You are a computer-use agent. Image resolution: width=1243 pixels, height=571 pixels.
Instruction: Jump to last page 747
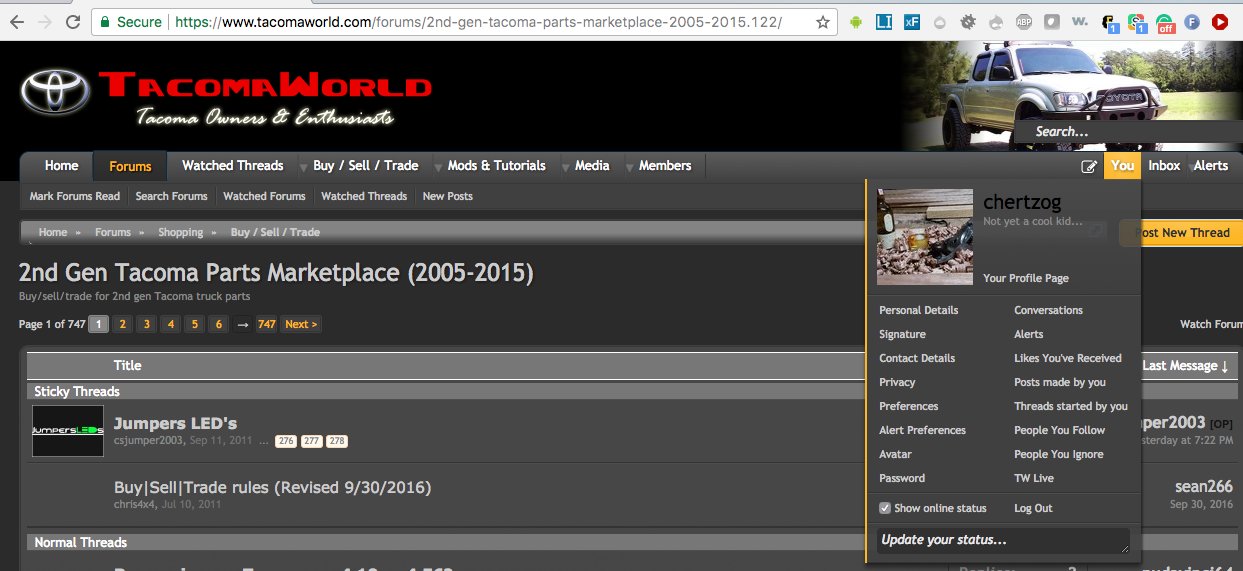click(x=266, y=324)
